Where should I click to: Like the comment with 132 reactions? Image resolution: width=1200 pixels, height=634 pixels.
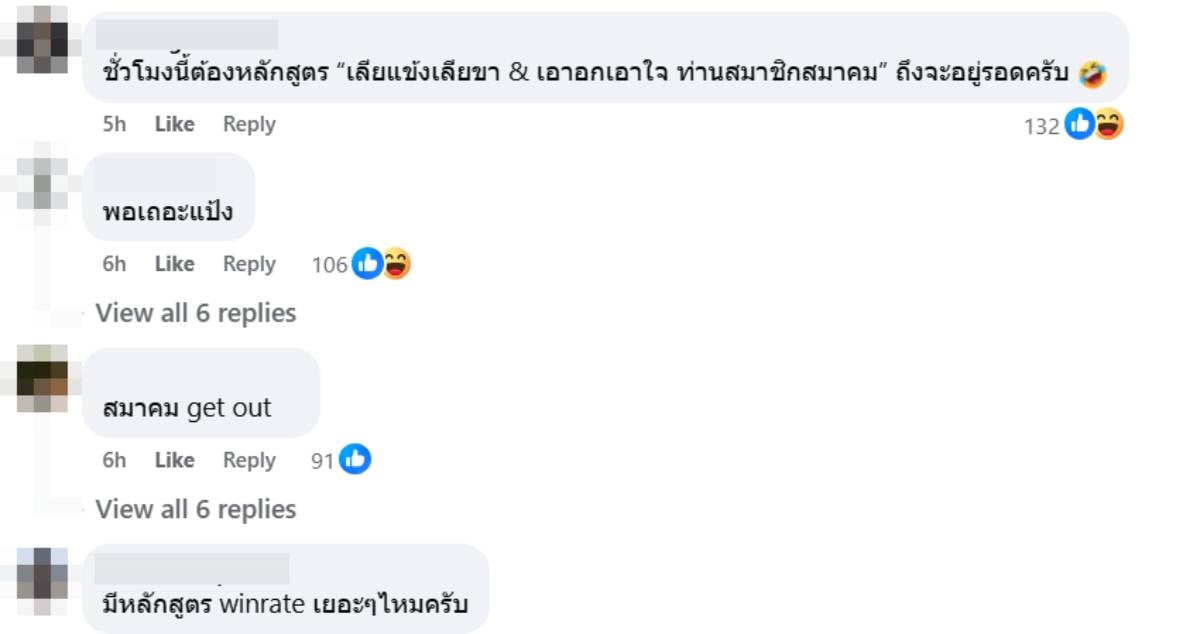[174, 125]
